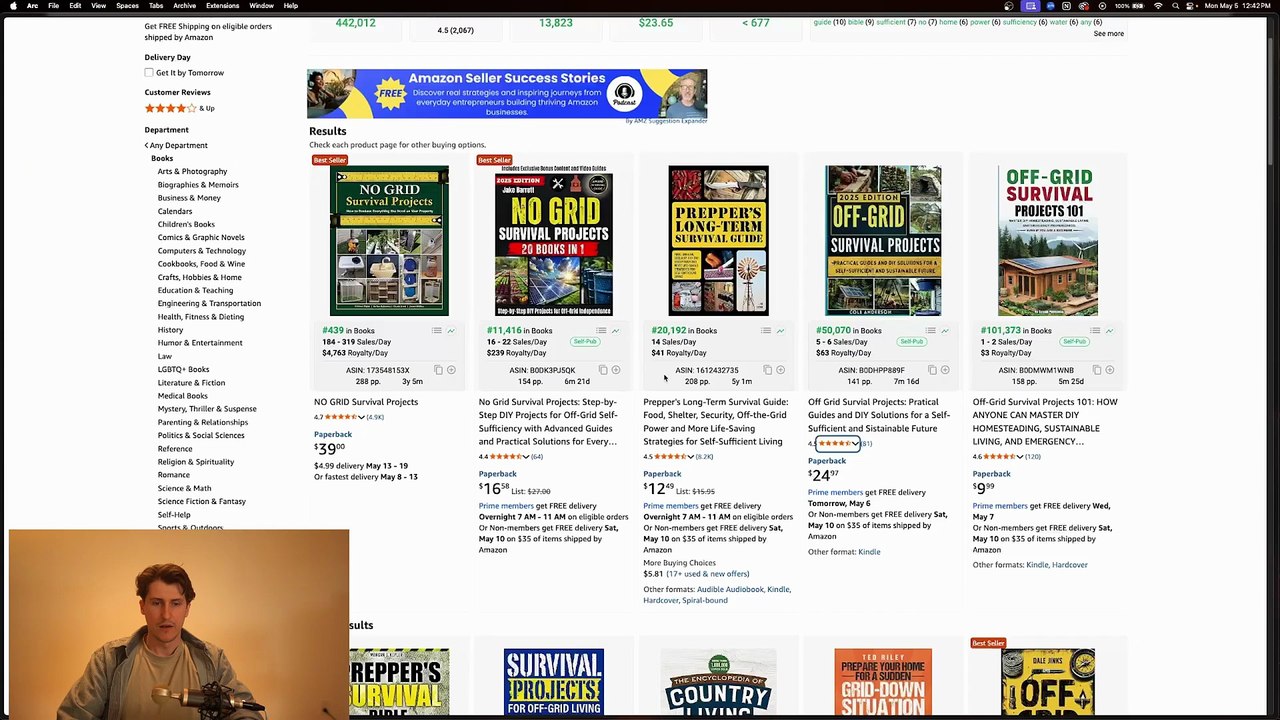Click the plus circle icon beside ASIN B0DMWM1WNB

click(x=1110, y=371)
